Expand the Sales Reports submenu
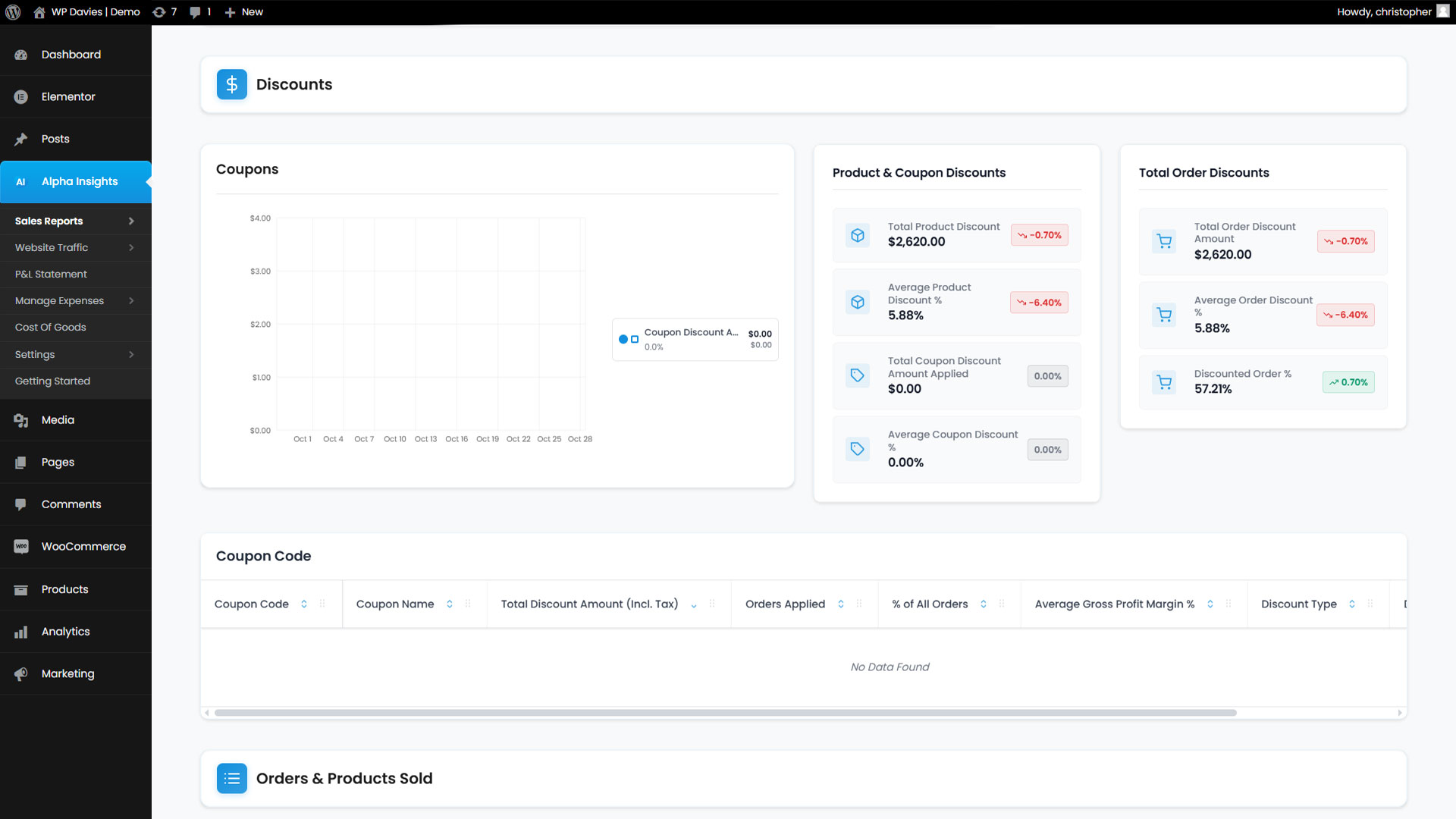The width and height of the screenshot is (1456, 819). [131, 221]
